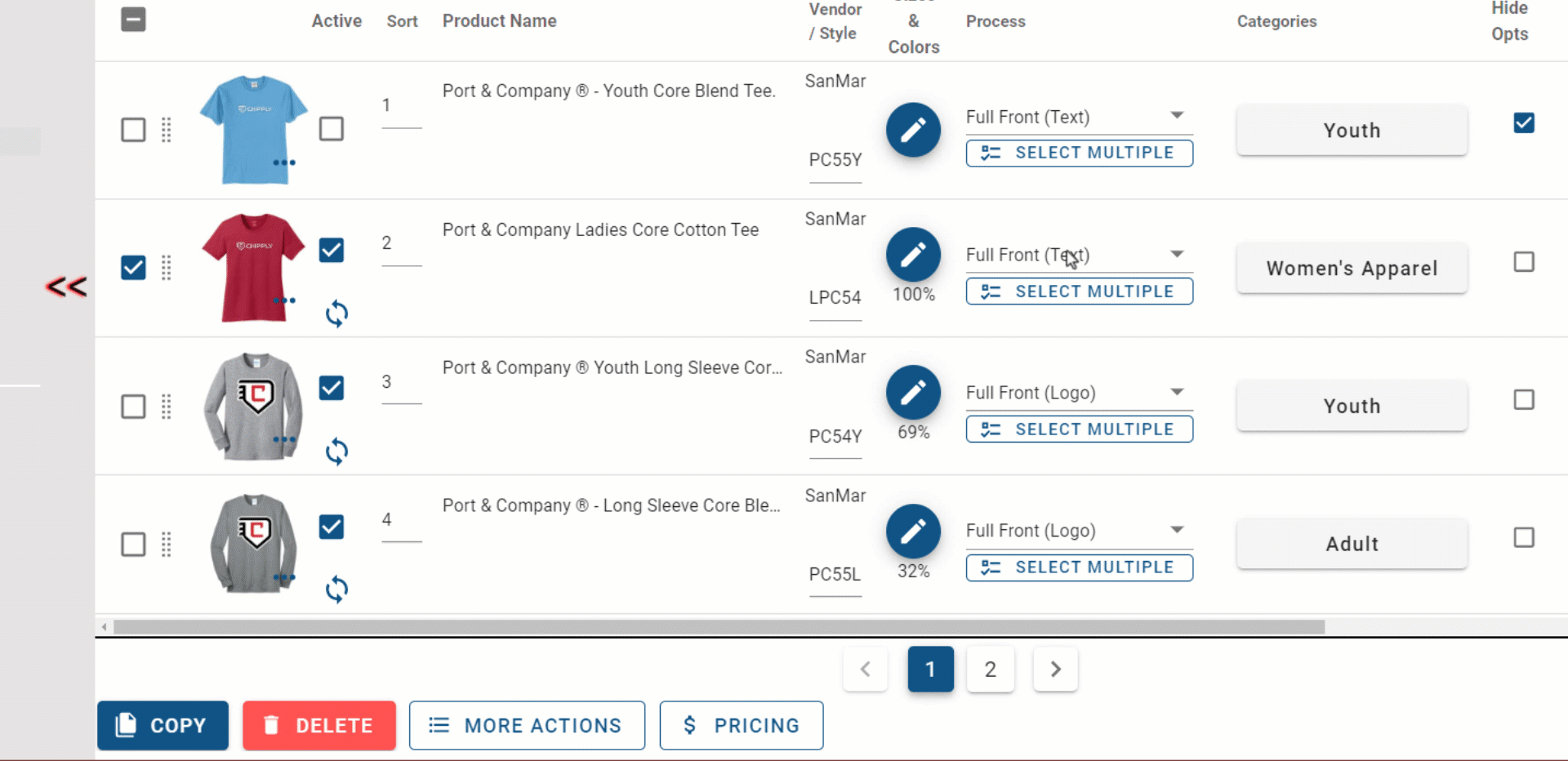Click the red Delete button
Viewport: 1568px width, 761px height.
pos(319,725)
